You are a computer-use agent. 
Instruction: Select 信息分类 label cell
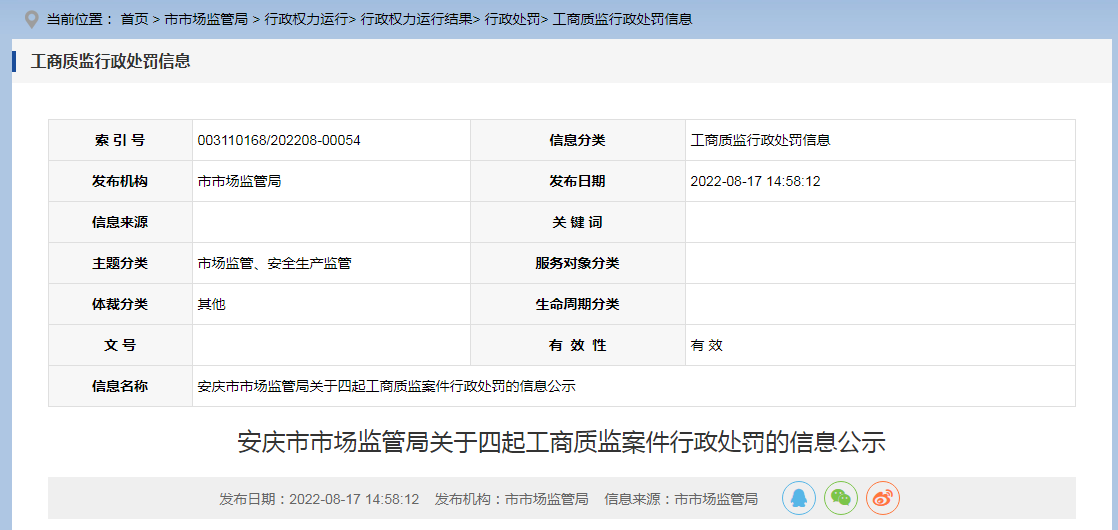coord(578,141)
